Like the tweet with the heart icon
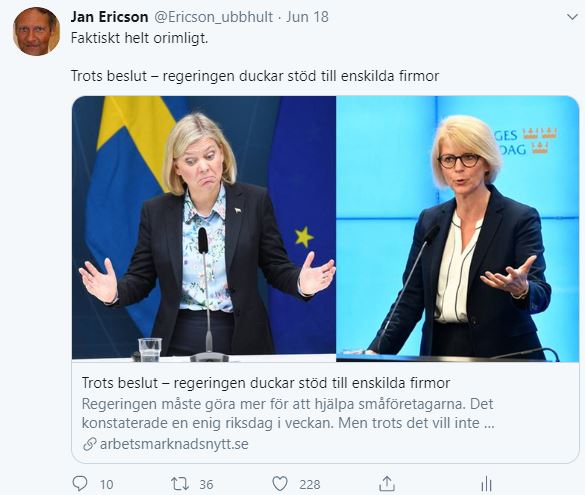The width and height of the screenshot is (585, 495). [280, 484]
